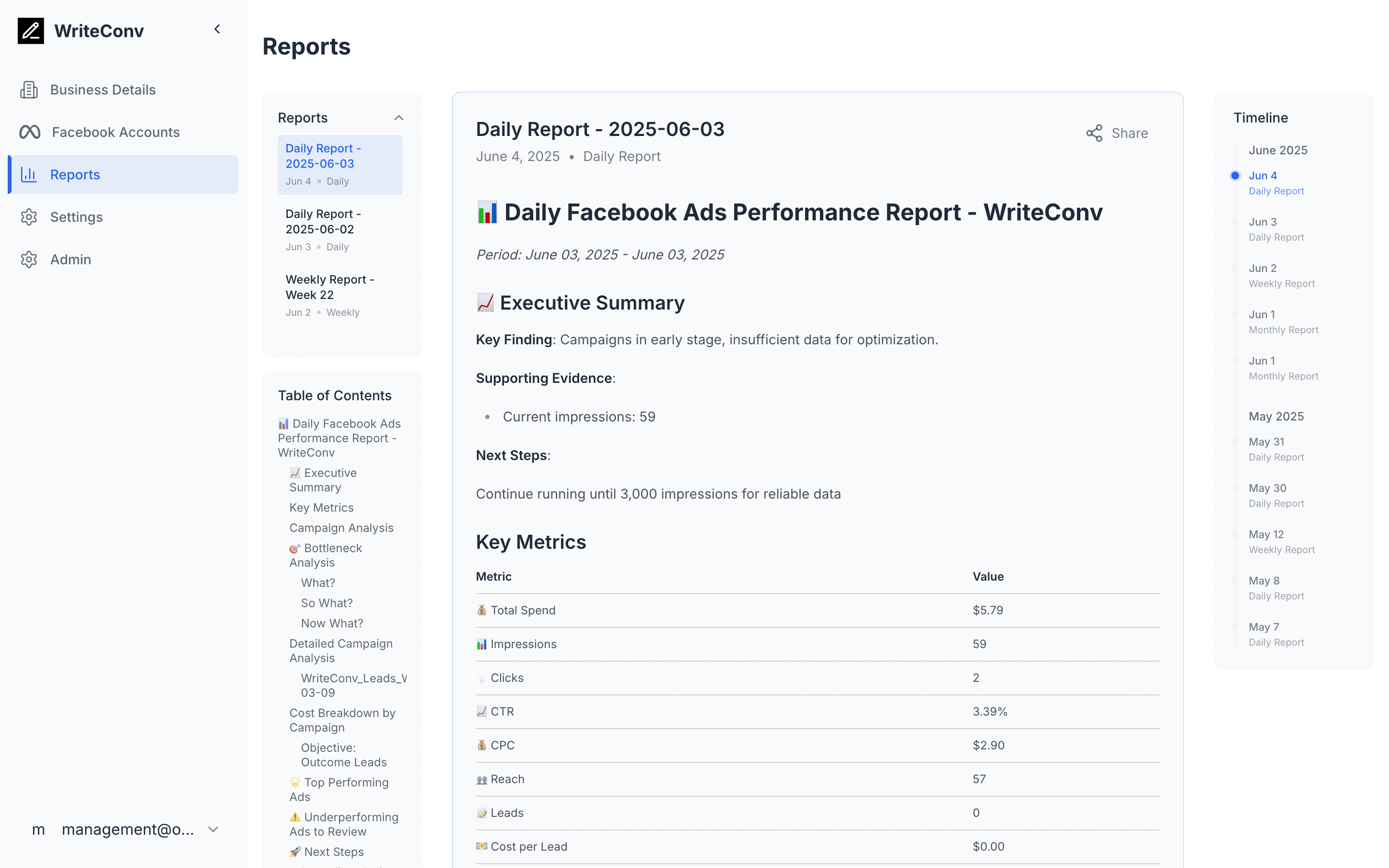The width and height of the screenshot is (1389, 868).
Task: Jump to Daily Facebook Ads Performance Report heading in contents
Action: pyautogui.click(x=340, y=438)
